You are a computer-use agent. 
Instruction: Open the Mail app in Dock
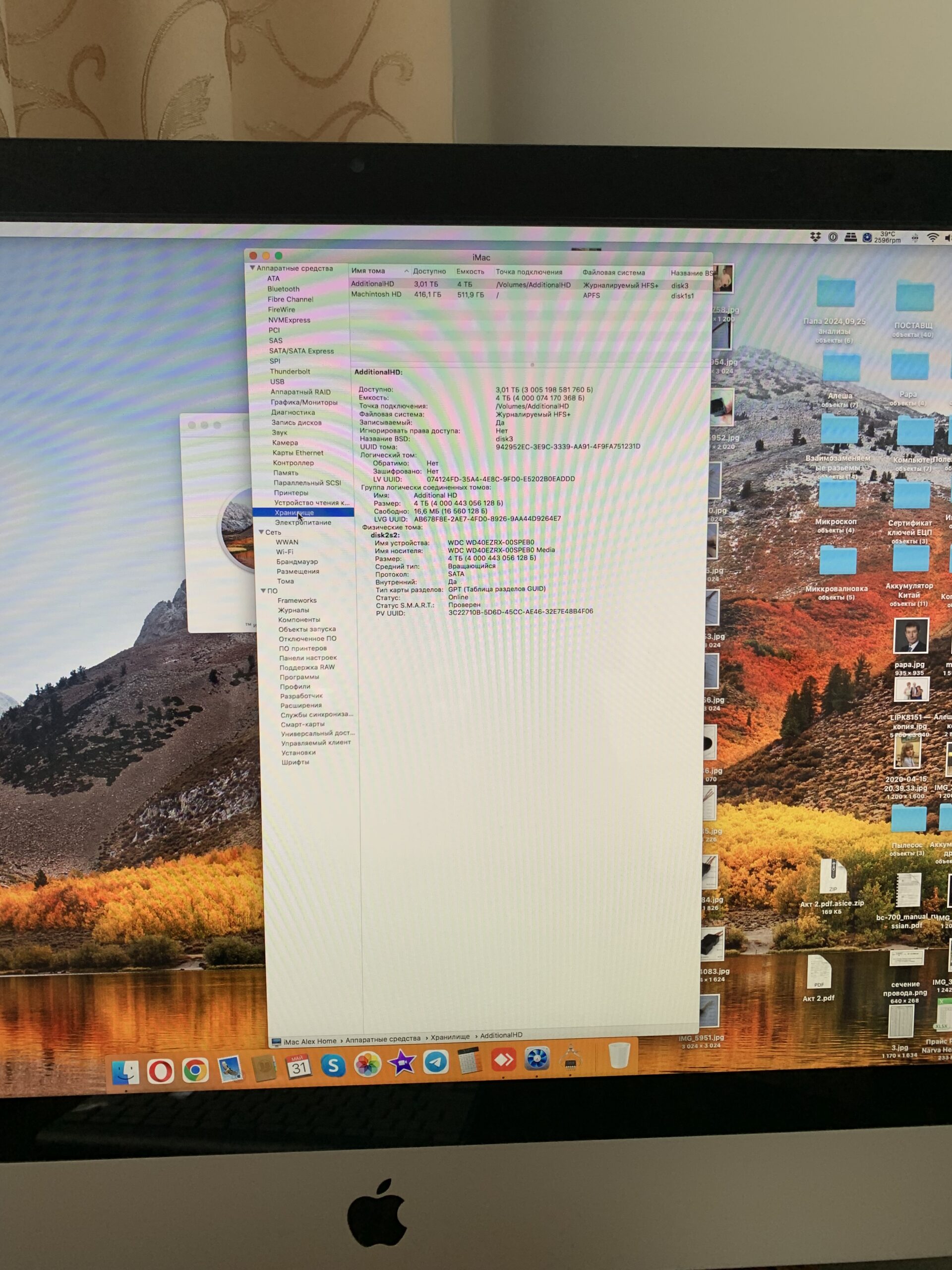(230, 1069)
